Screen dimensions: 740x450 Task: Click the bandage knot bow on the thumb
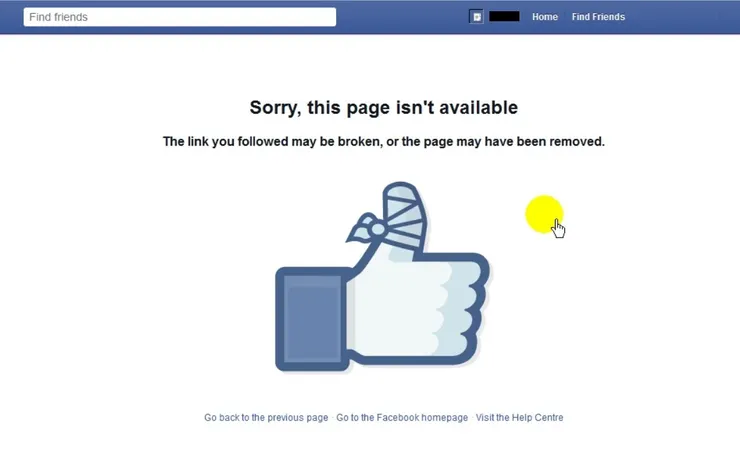point(368,228)
